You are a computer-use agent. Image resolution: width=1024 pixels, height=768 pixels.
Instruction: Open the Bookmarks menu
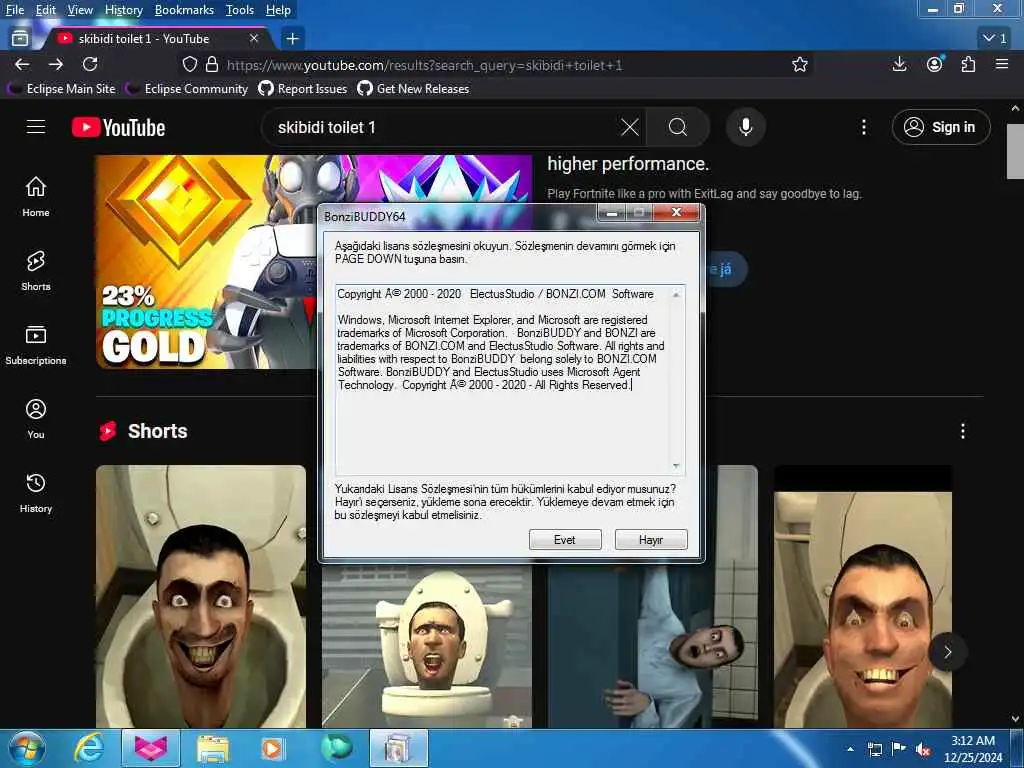184,10
